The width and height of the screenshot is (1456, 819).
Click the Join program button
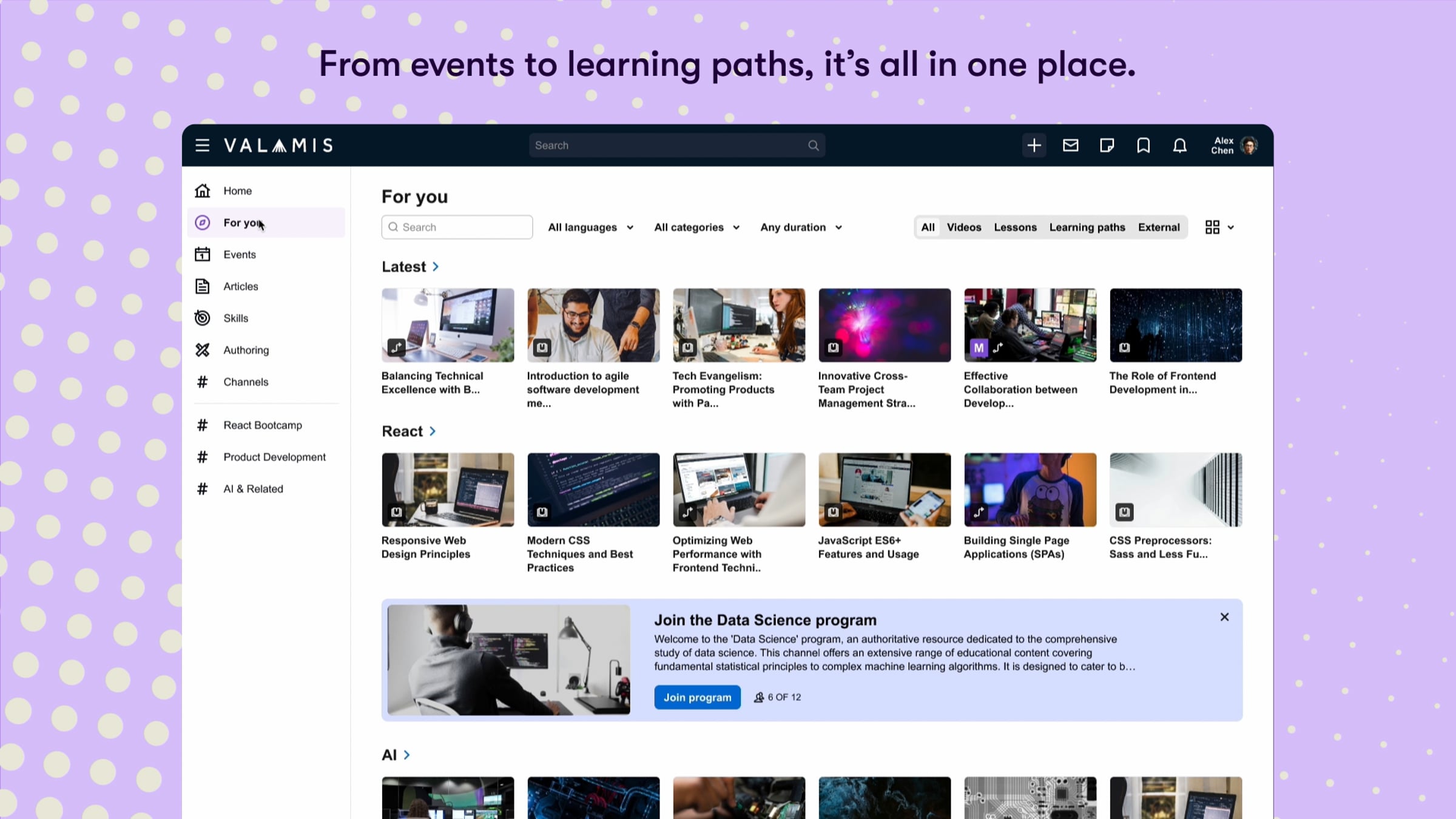click(697, 698)
